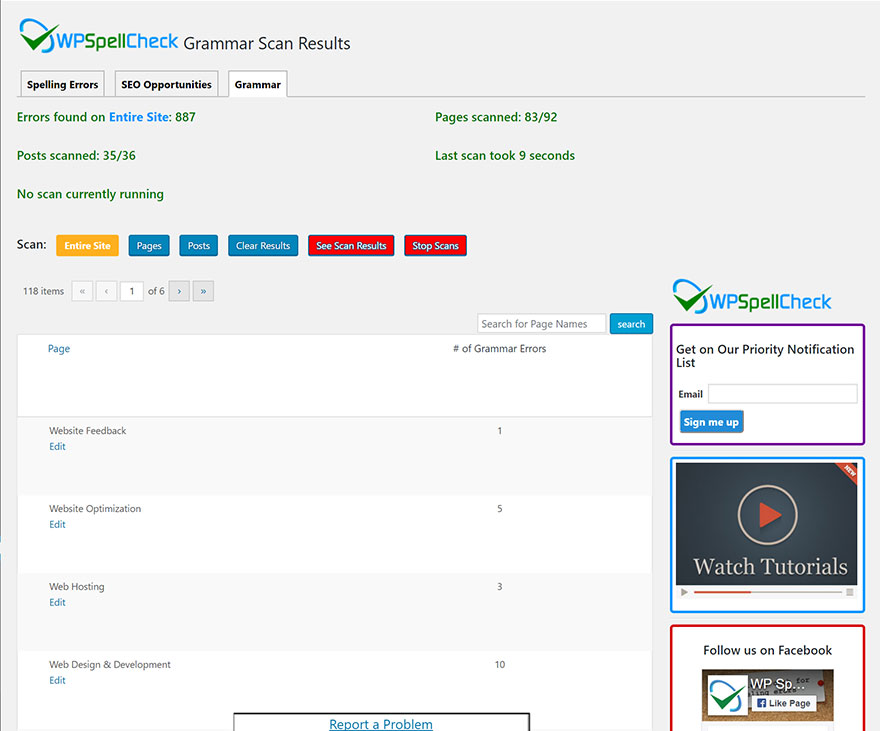The height and width of the screenshot is (731, 880).
Task: Edit the Website Feedback page
Action: 57,447
